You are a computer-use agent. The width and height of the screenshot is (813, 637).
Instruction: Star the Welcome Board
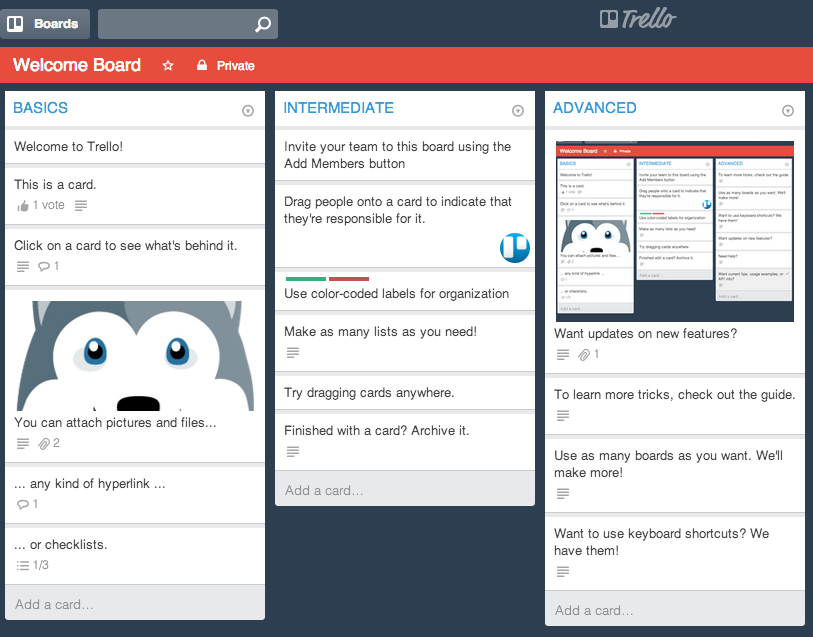tap(167, 65)
